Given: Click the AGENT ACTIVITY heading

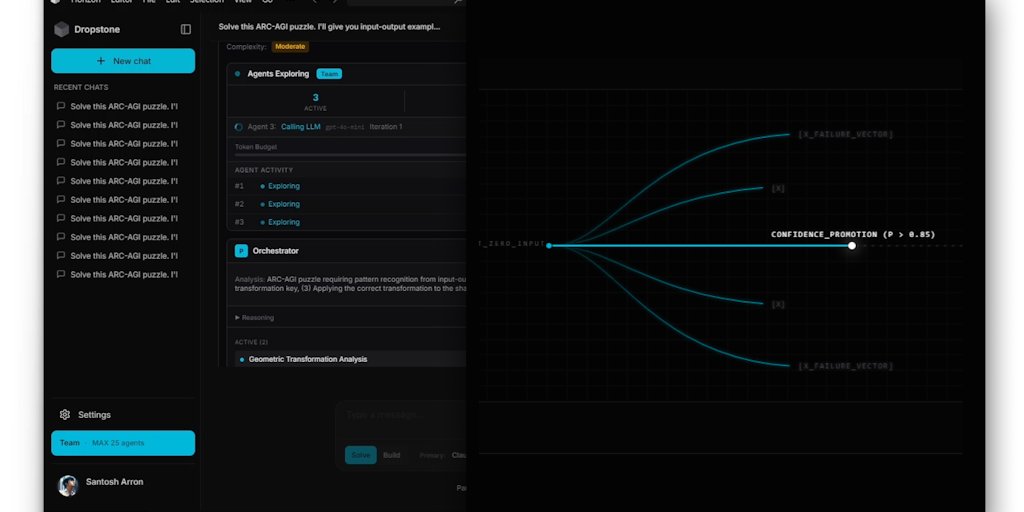Looking at the screenshot, I should (x=264, y=170).
